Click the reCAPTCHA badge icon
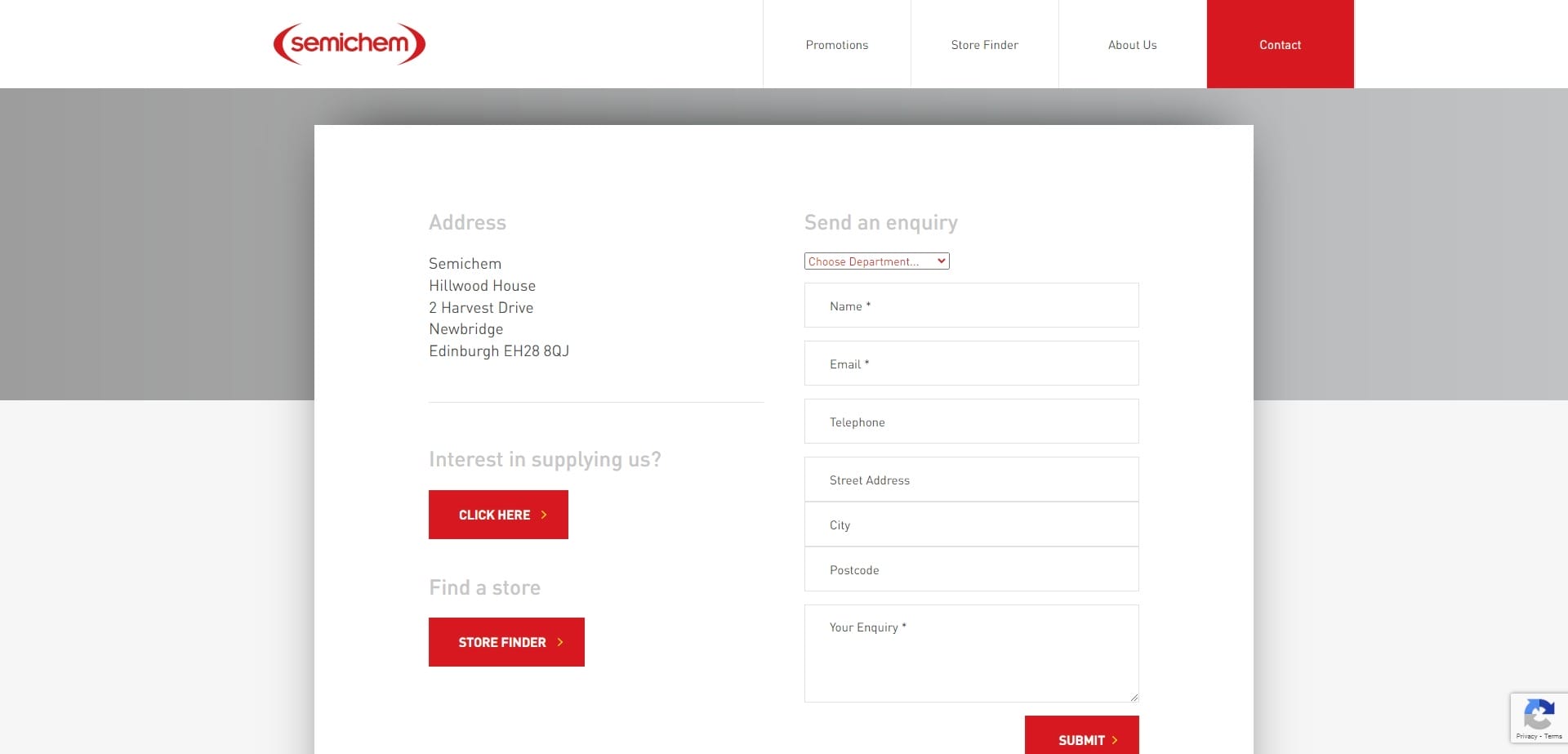The image size is (1568, 754). (x=1539, y=715)
